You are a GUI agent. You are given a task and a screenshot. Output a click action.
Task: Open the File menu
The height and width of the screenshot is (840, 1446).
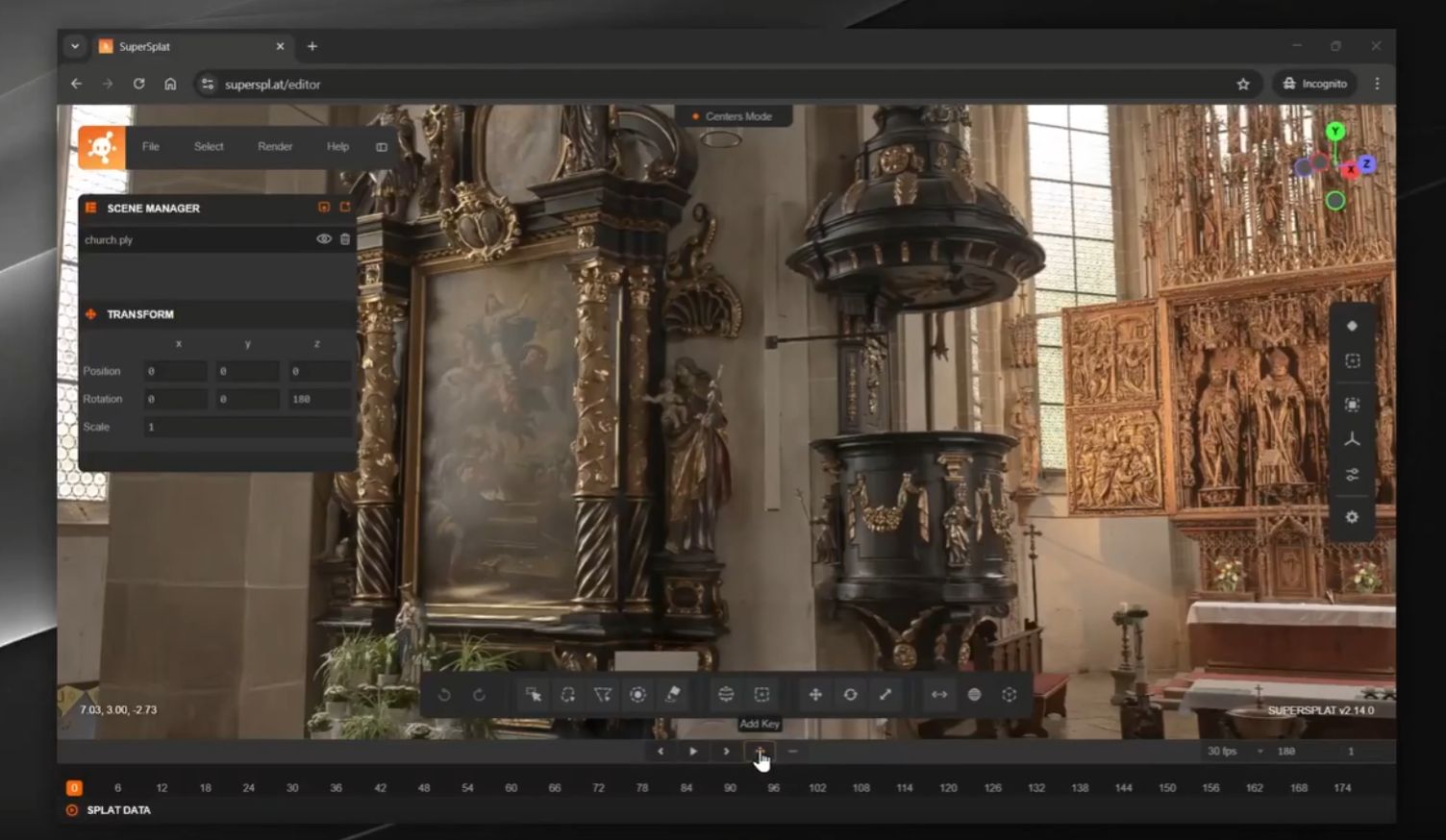pyautogui.click(x=151, y=147)
